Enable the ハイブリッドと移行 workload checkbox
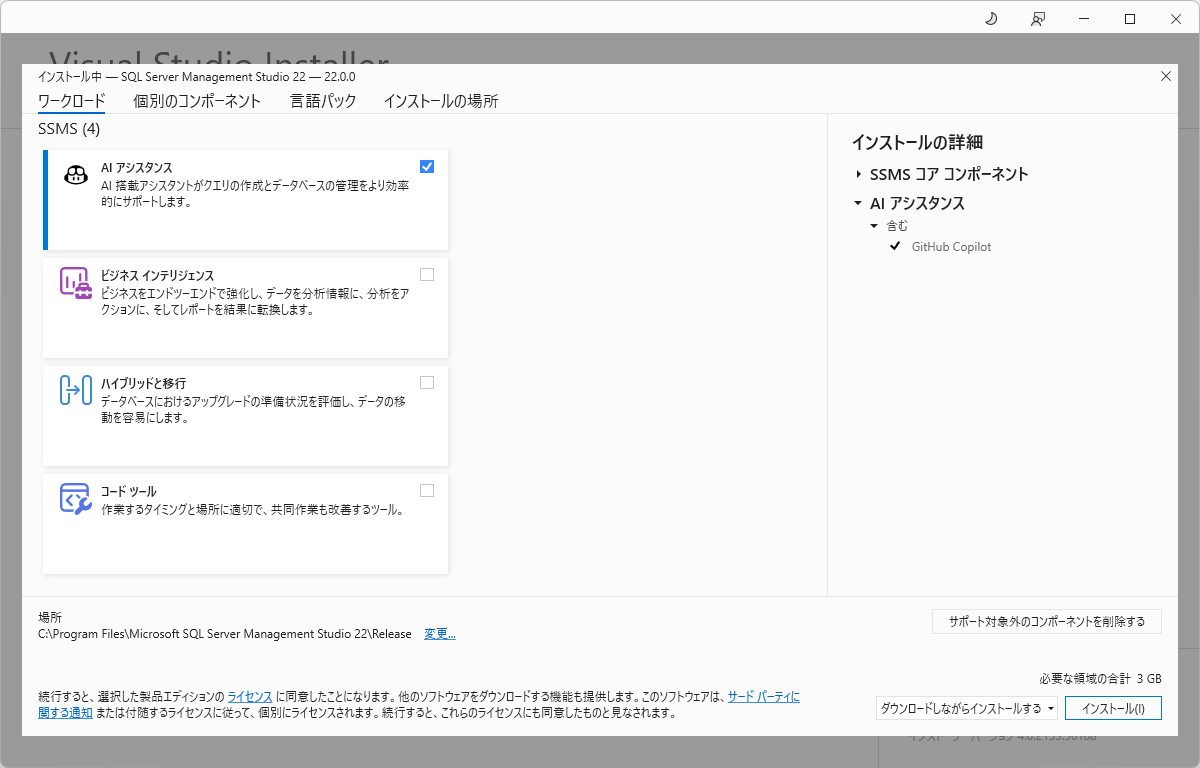This screenshot has height=768, width=1200. point(427,382)
